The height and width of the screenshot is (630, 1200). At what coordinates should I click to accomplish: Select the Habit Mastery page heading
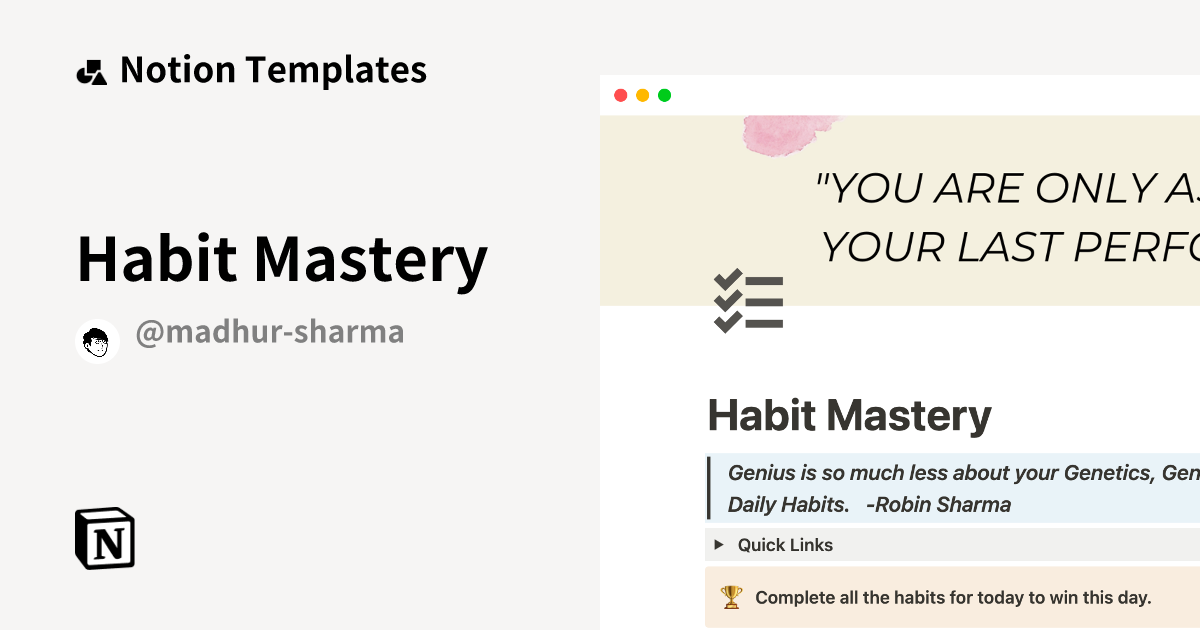coord(849,414)
